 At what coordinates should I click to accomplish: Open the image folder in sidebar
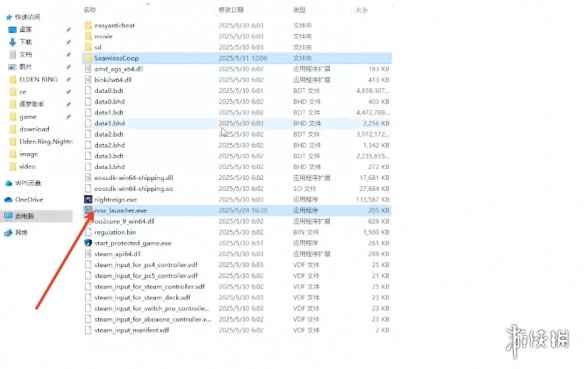(x=29, y=154)
